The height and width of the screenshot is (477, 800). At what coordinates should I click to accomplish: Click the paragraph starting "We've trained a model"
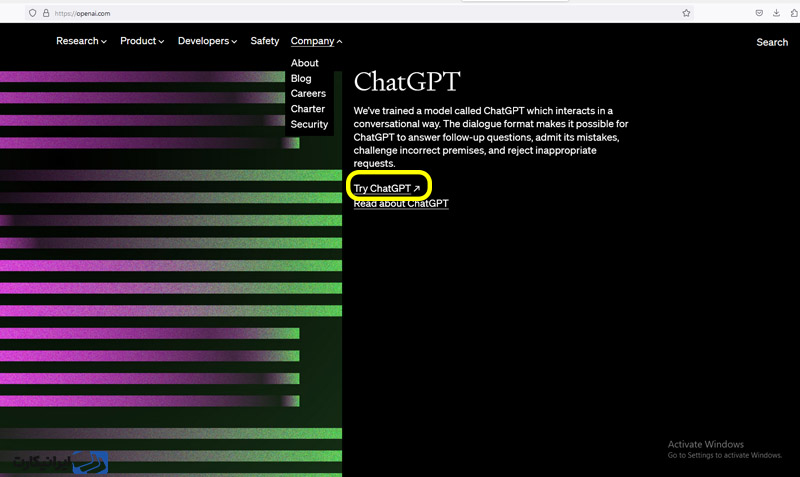pos(491,137)
